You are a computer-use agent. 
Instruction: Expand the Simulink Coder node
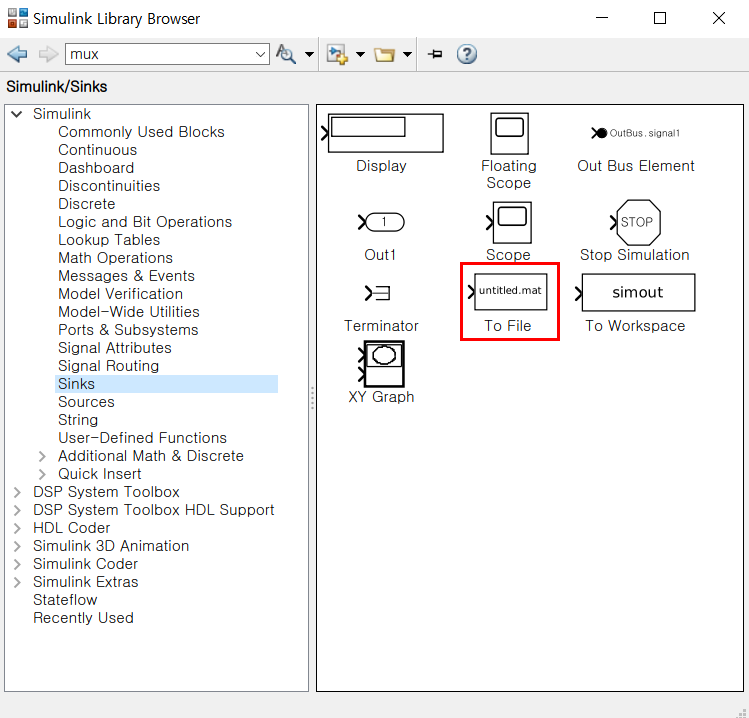click(17, 564)
